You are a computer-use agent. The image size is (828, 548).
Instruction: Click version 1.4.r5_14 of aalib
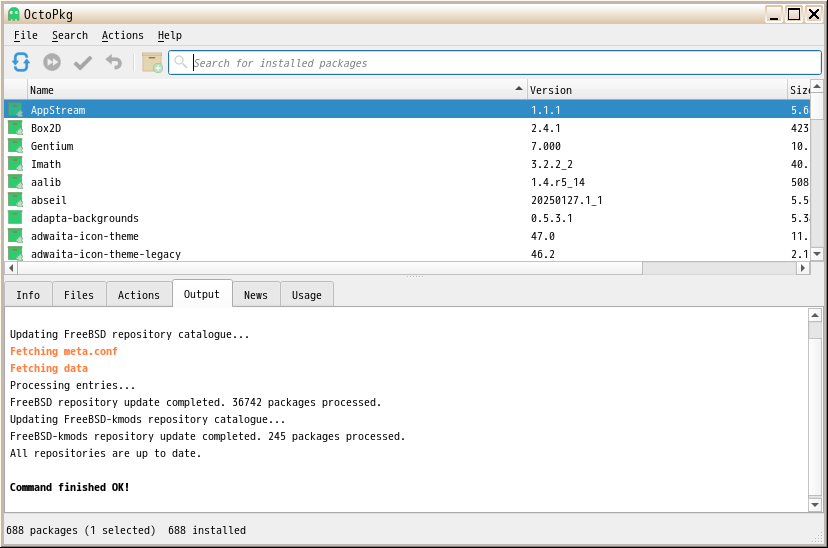pyautogui.click(x=558, y=182)
